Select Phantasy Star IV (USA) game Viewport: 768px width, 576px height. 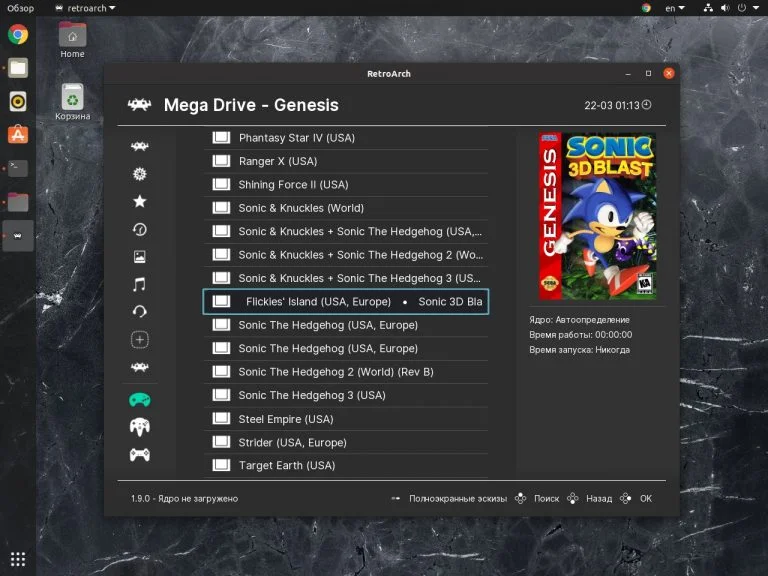pyautogui.click(x=296, y=138)
